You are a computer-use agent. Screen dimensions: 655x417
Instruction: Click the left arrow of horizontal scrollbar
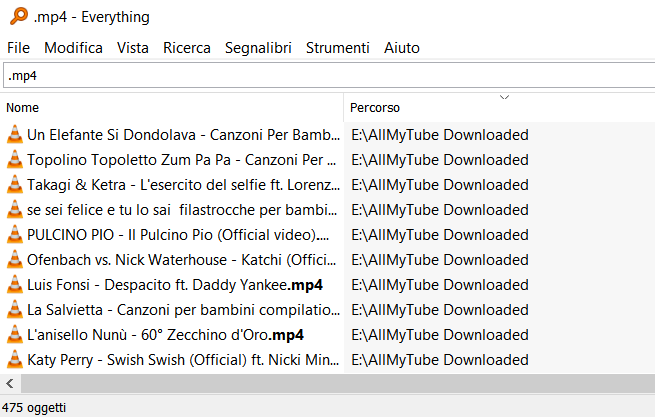tap(10, 383)
